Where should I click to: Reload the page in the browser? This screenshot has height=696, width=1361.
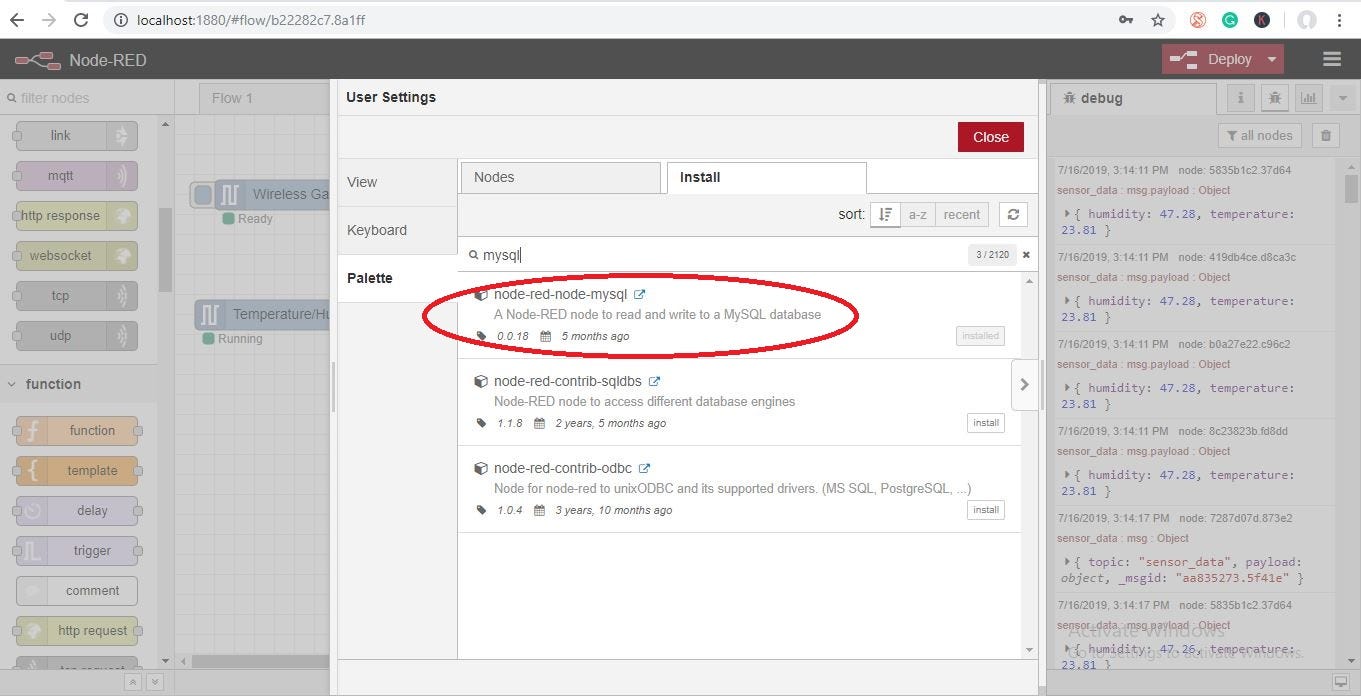(x=82, y=20)
